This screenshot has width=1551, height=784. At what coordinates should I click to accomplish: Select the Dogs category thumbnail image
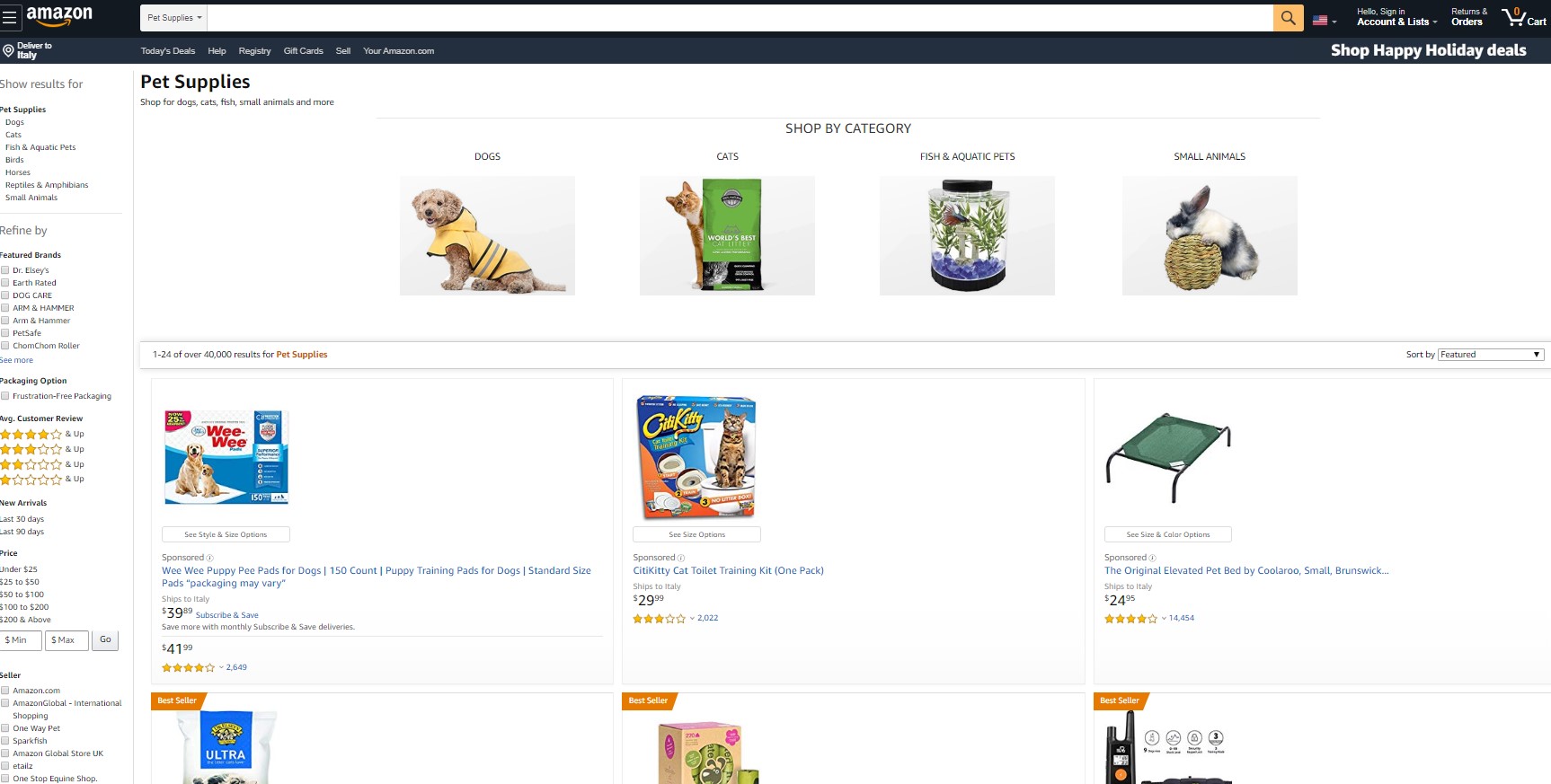coord(487,235)
